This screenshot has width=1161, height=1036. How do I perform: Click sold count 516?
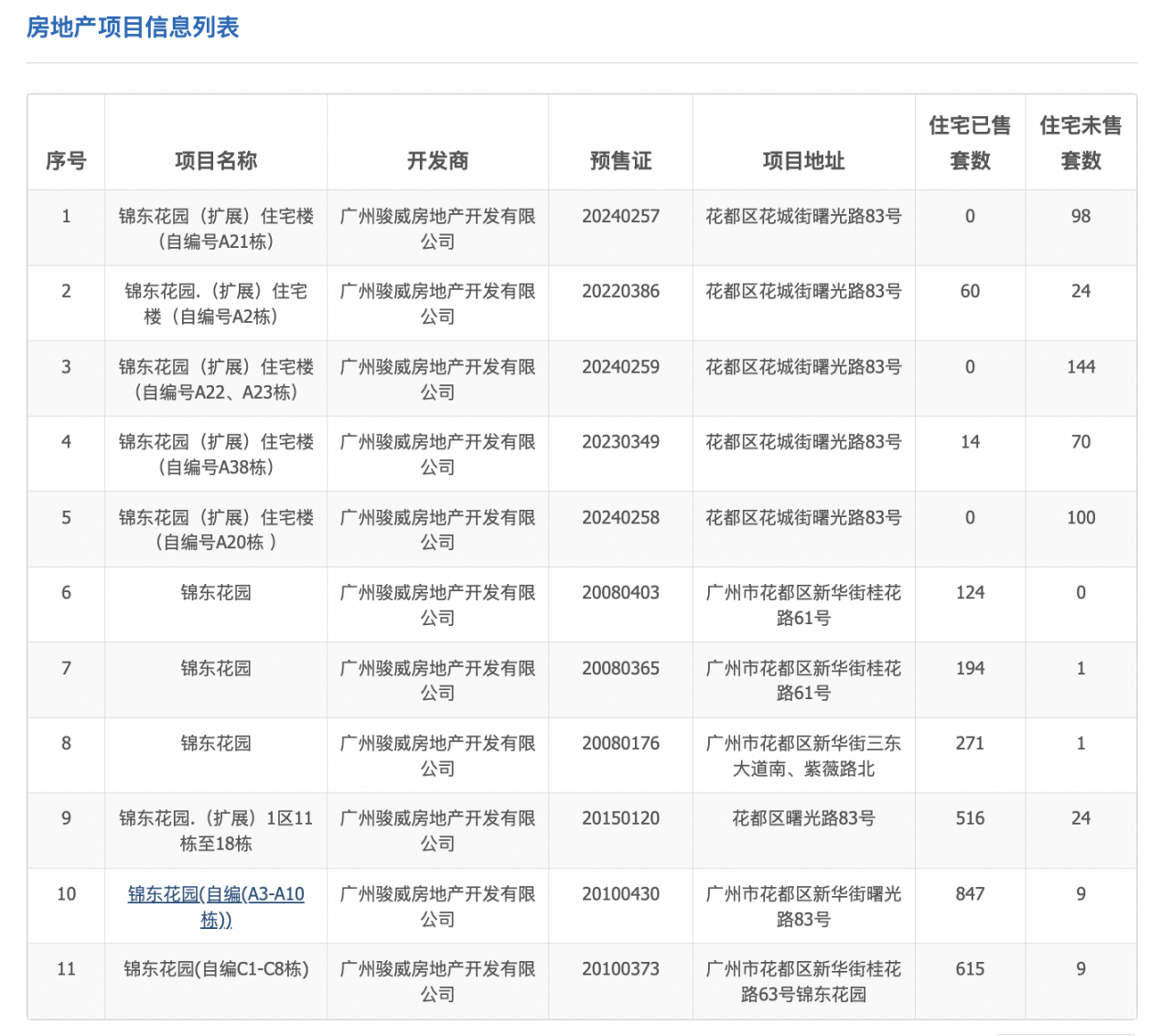pos(970,819)
